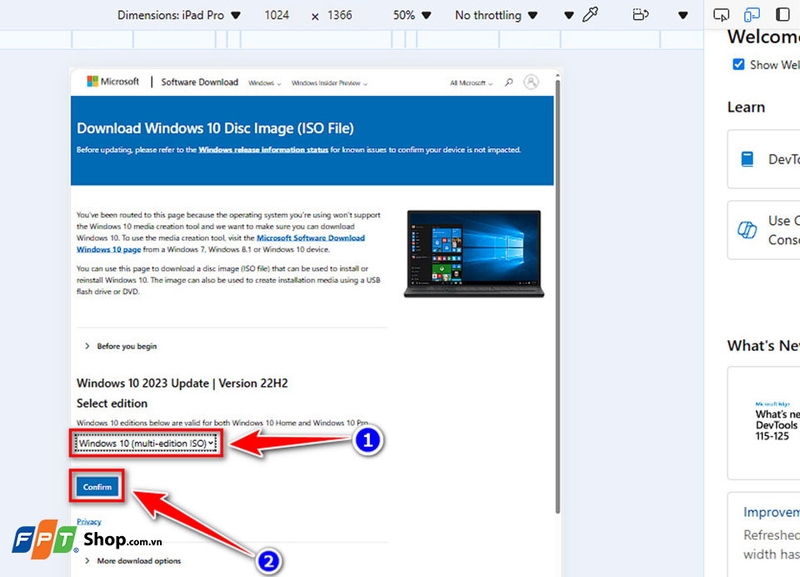Image resolution: width=800 pixels, height=577 pixels.
Task: Open the No throttling dropdown
Action: click(496, 15)
